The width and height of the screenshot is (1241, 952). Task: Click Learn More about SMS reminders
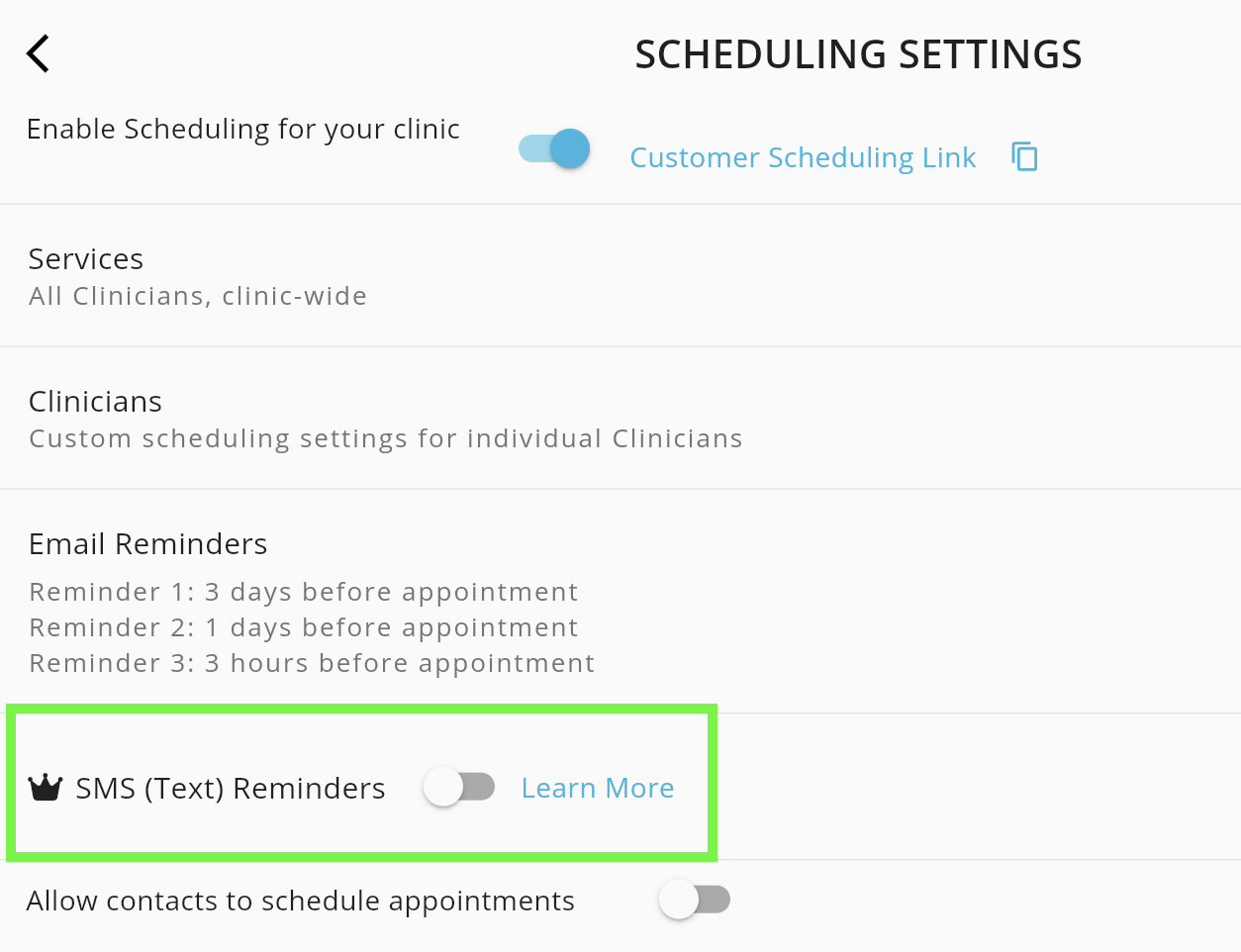click(598, 788)
